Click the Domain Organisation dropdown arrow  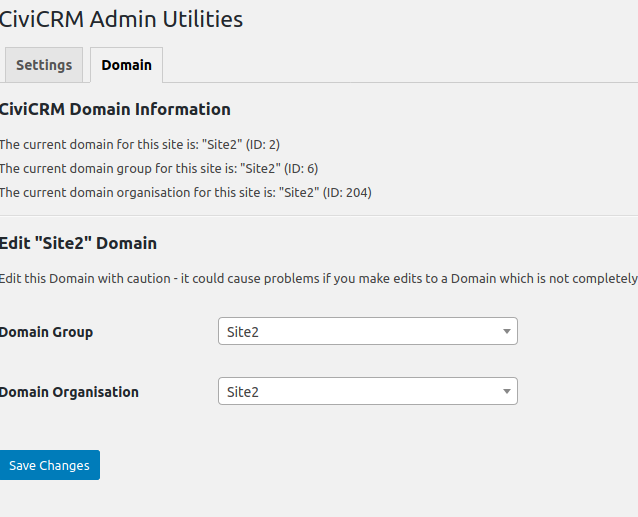506,391
